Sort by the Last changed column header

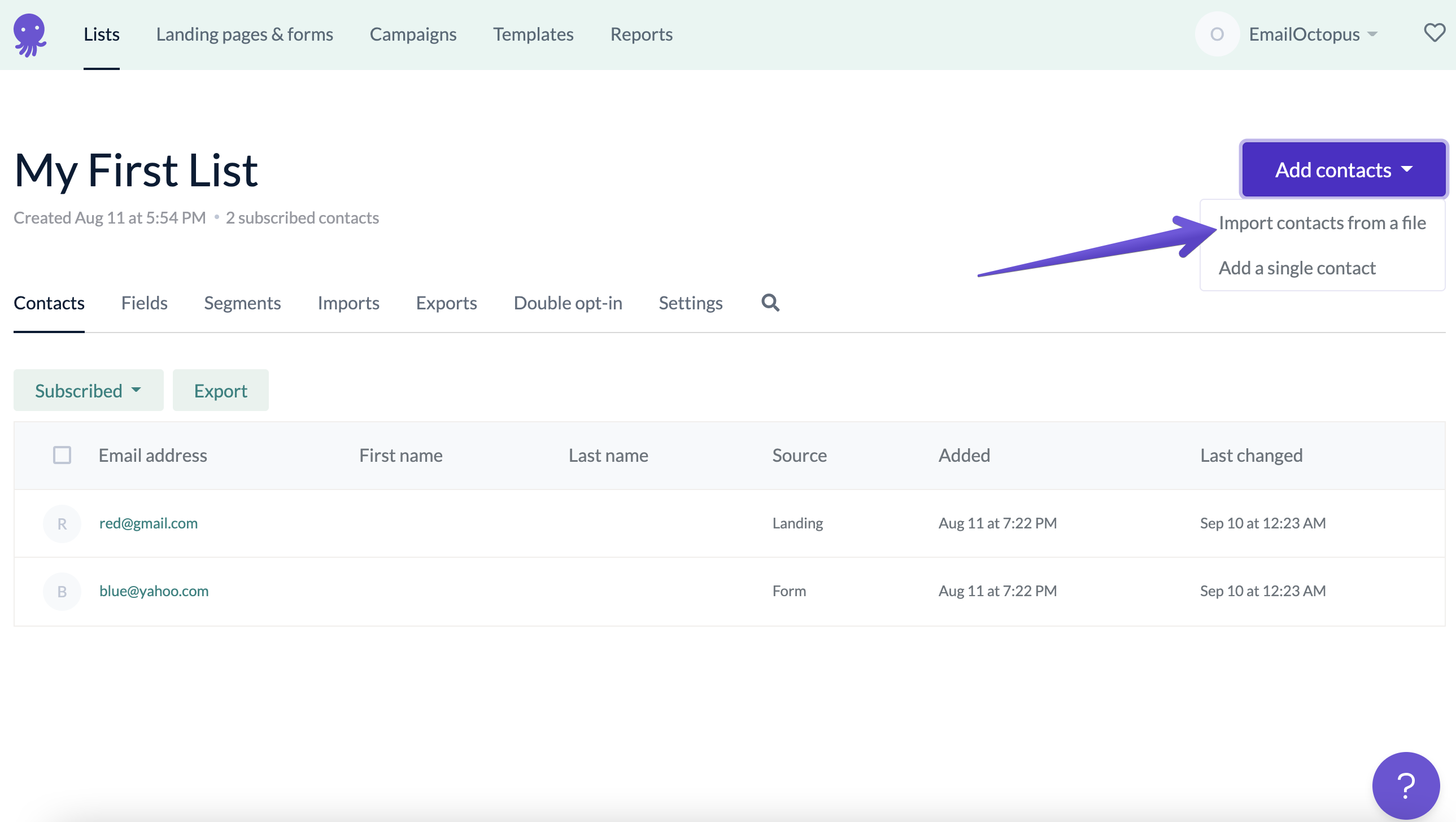click(x=1251, y=456)
